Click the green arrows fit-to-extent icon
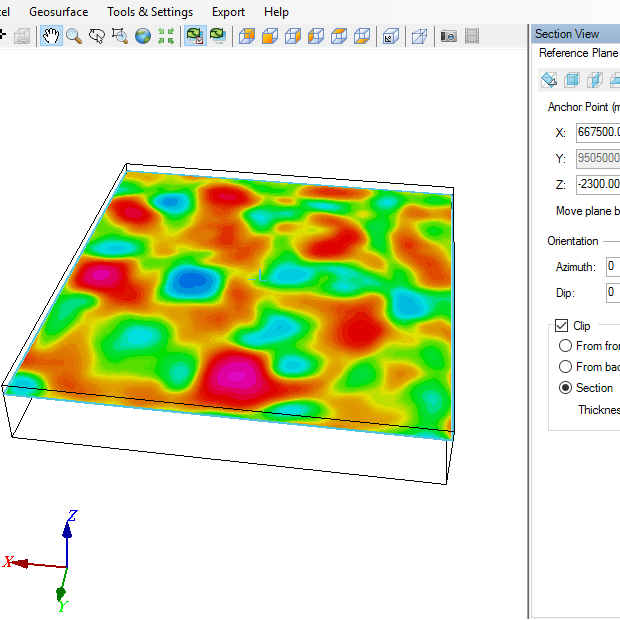This screenshot has width=620, height=620. [x=166, y=36]
